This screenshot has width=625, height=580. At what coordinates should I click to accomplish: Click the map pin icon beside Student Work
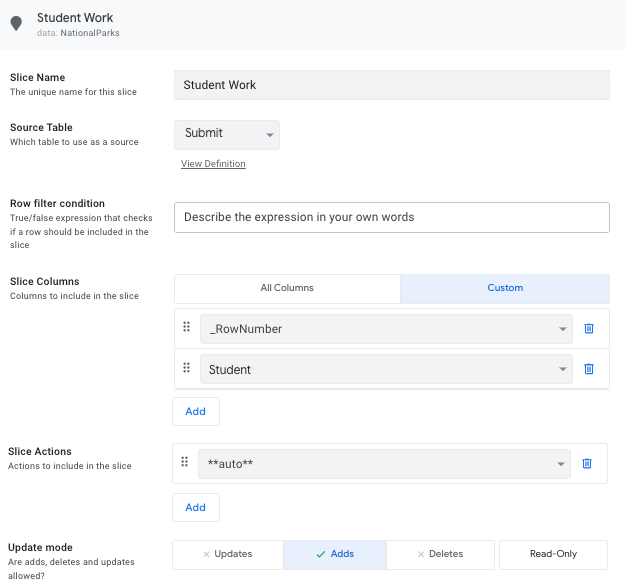(x=16, y=24)
